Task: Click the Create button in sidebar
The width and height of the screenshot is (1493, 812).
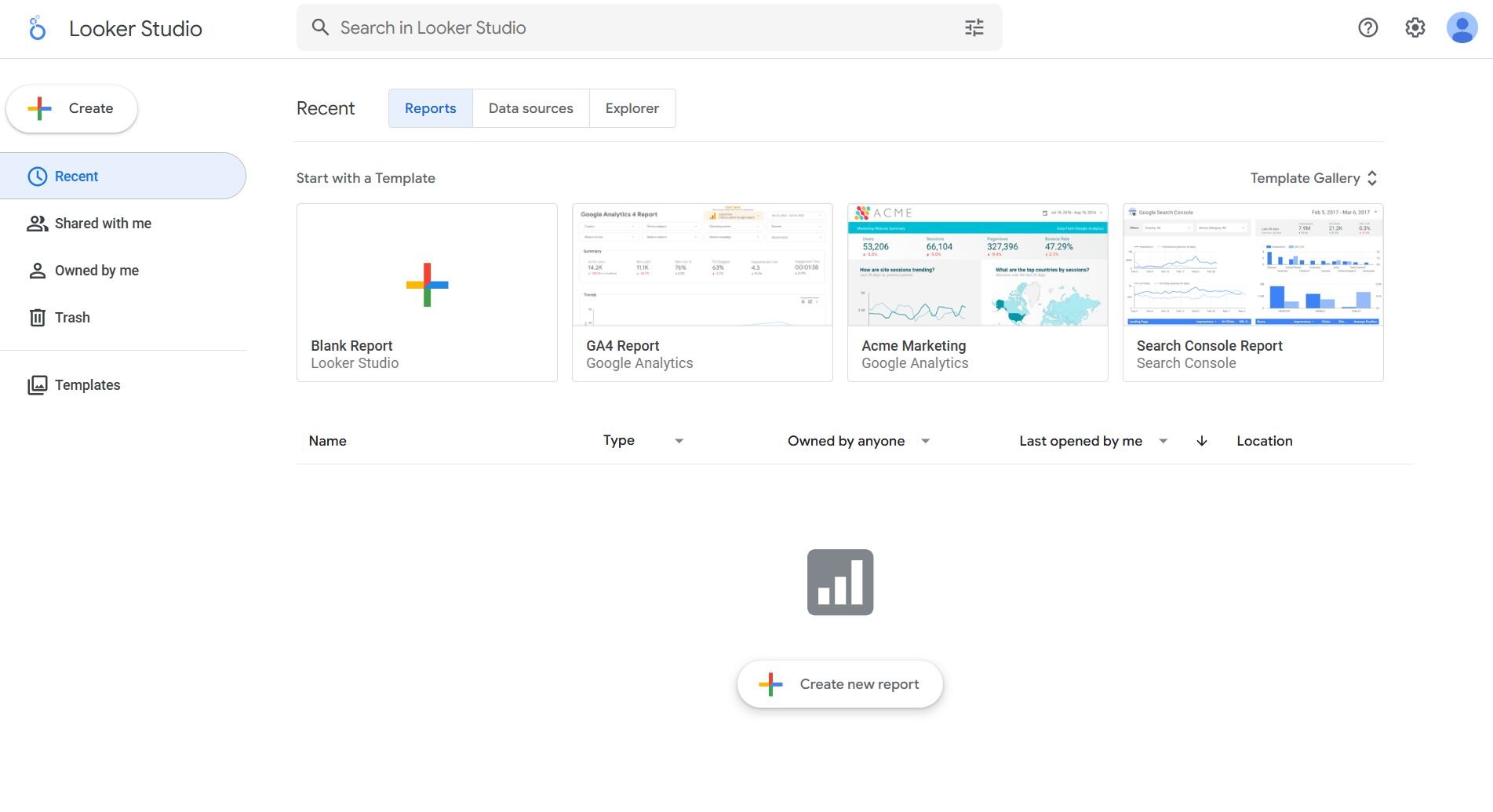Action: (72, 109)
